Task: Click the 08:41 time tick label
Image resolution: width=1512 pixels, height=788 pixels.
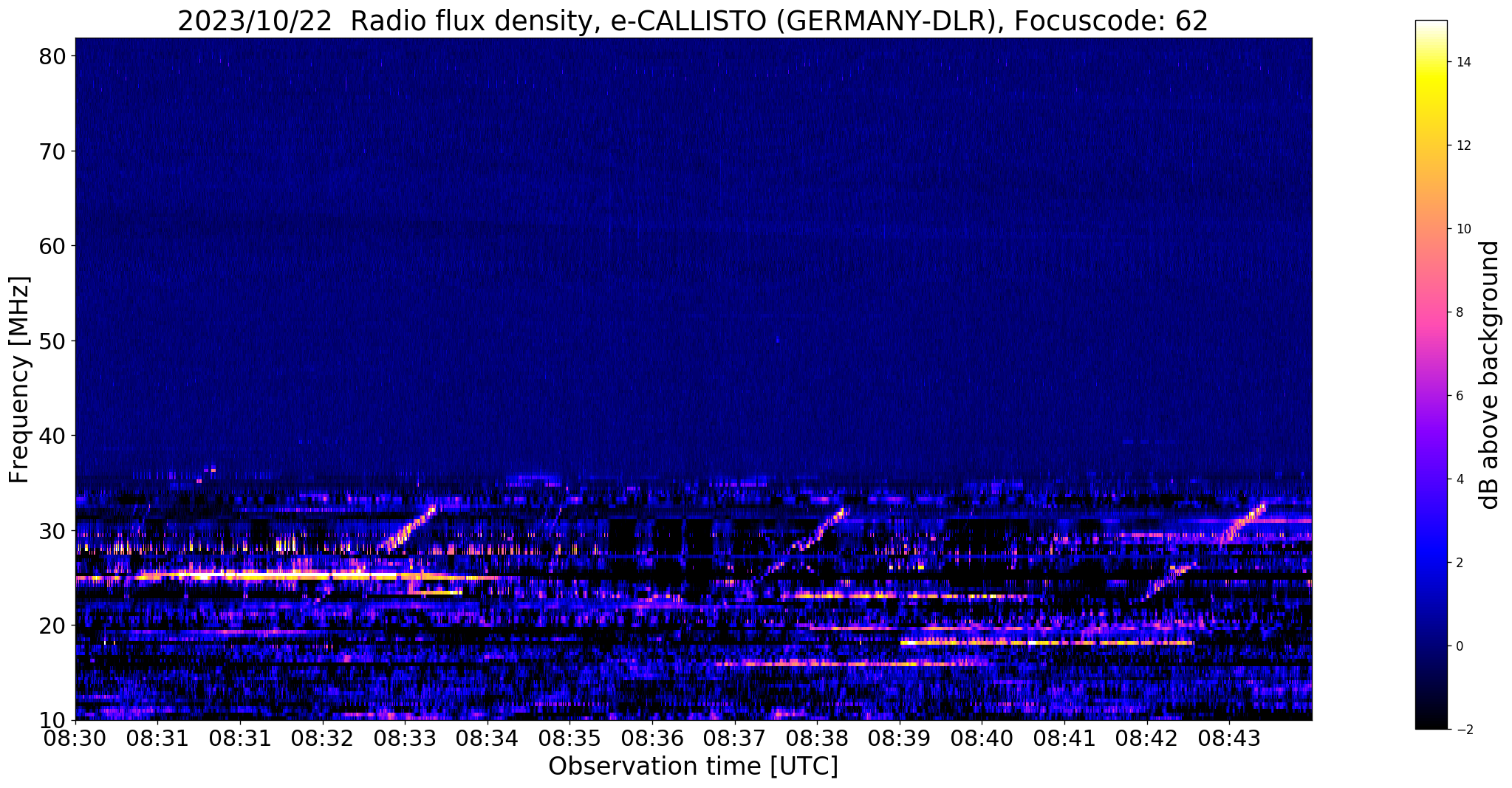Action: (x=1065, y=738)
